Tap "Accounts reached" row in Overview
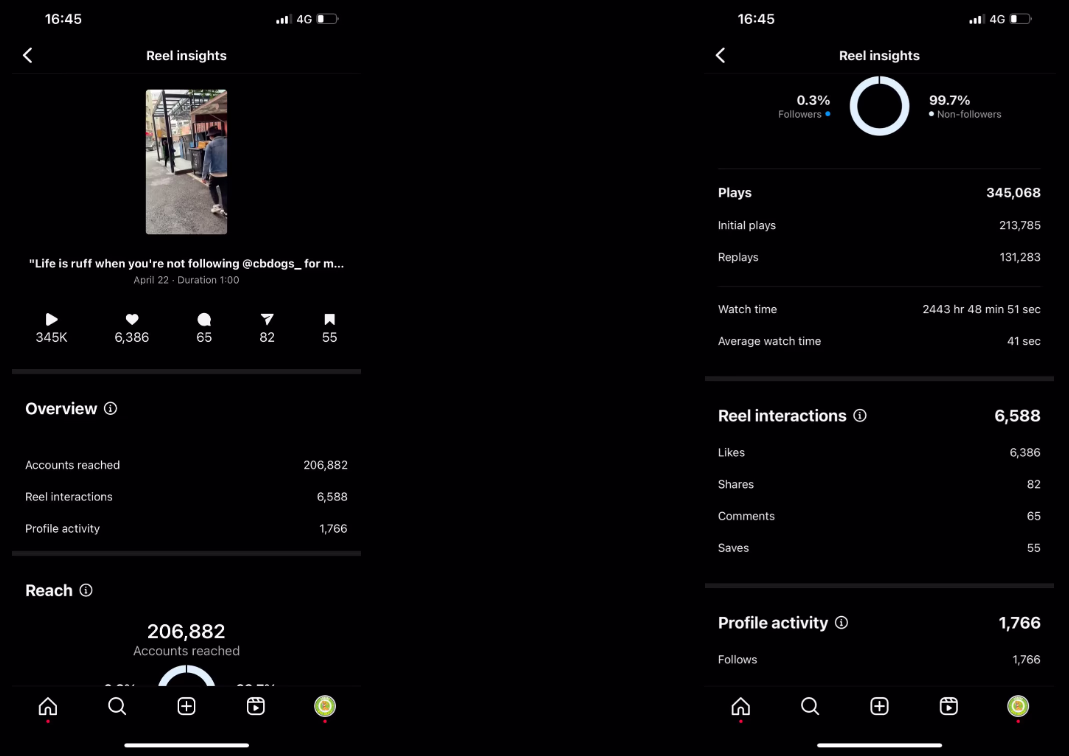1069x756 pixels. (x=186, y=465)
